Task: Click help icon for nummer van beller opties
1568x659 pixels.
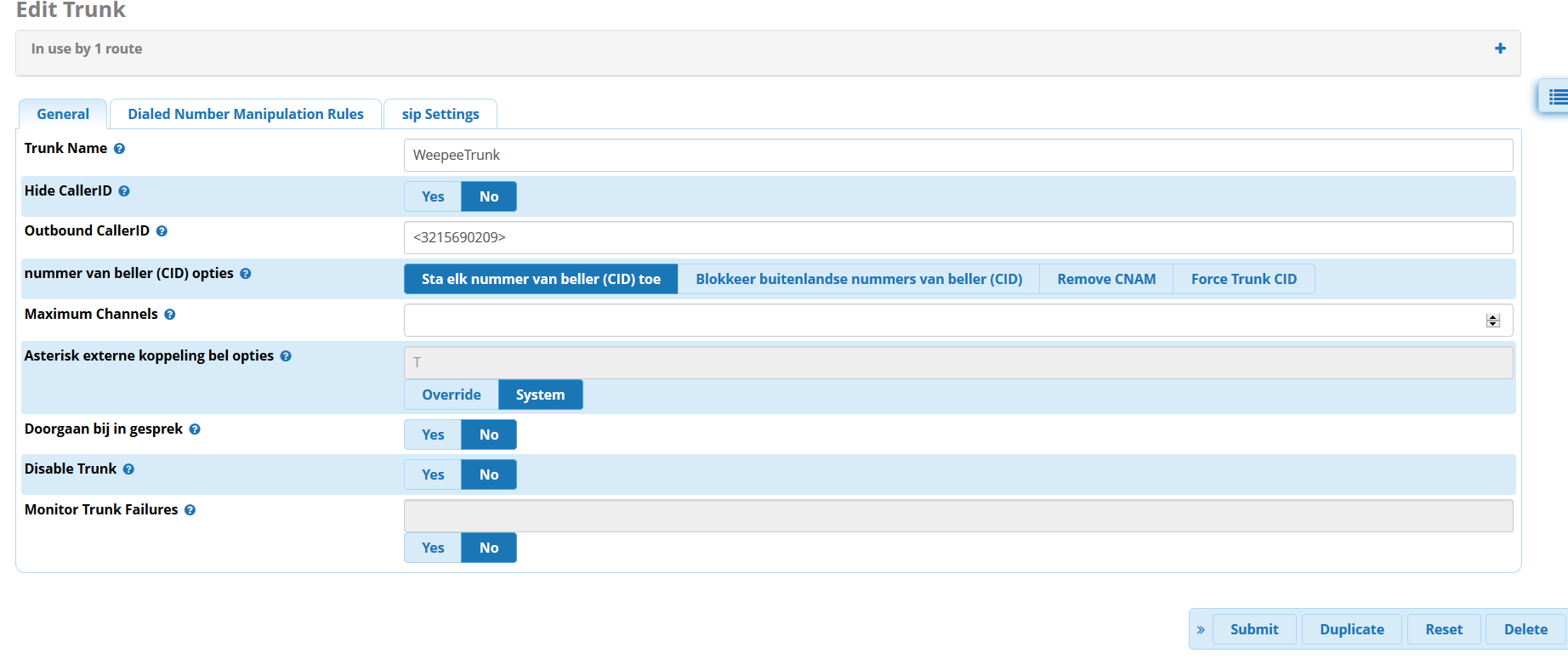Action: pos(246,274)
